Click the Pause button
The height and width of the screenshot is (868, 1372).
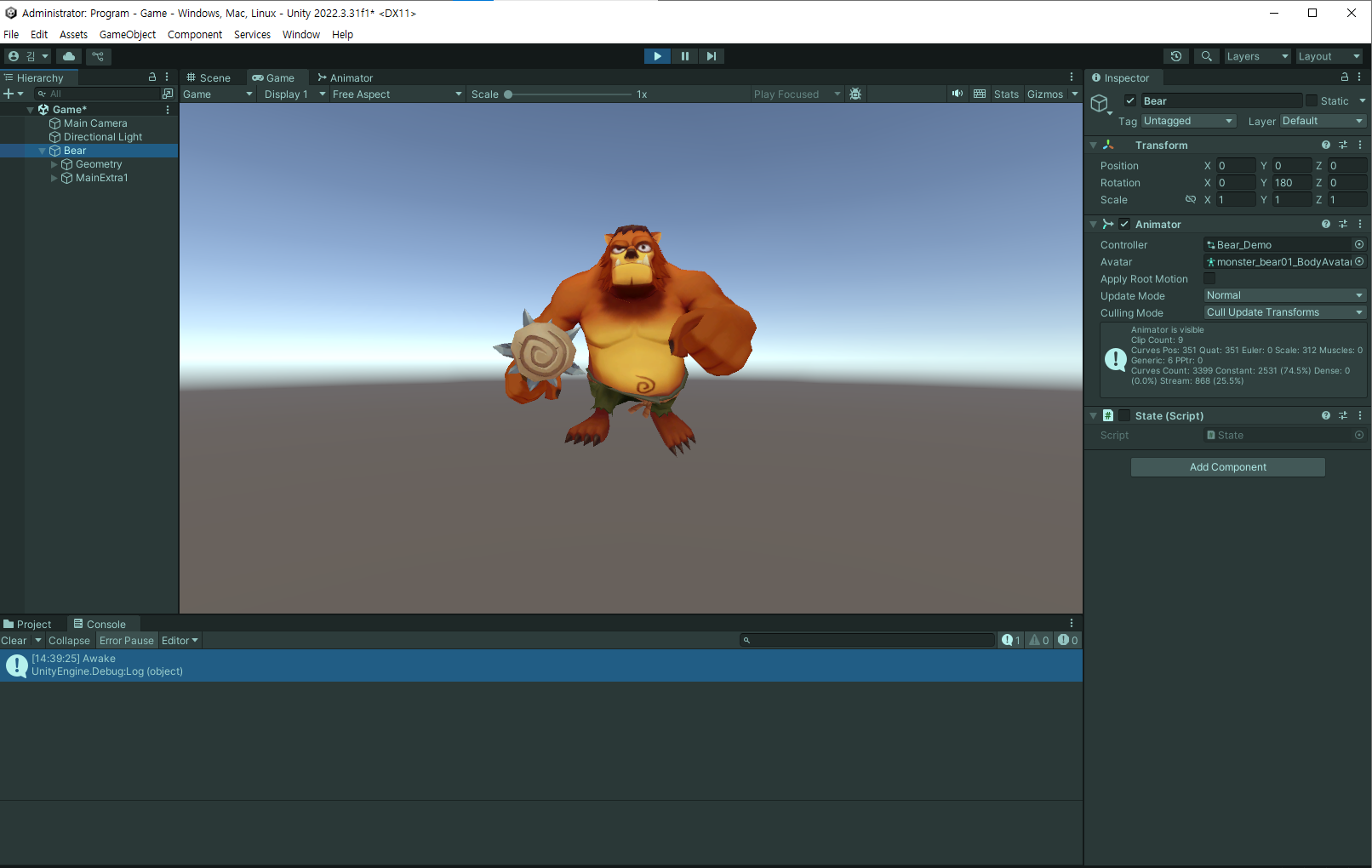[x=684, y=56]
